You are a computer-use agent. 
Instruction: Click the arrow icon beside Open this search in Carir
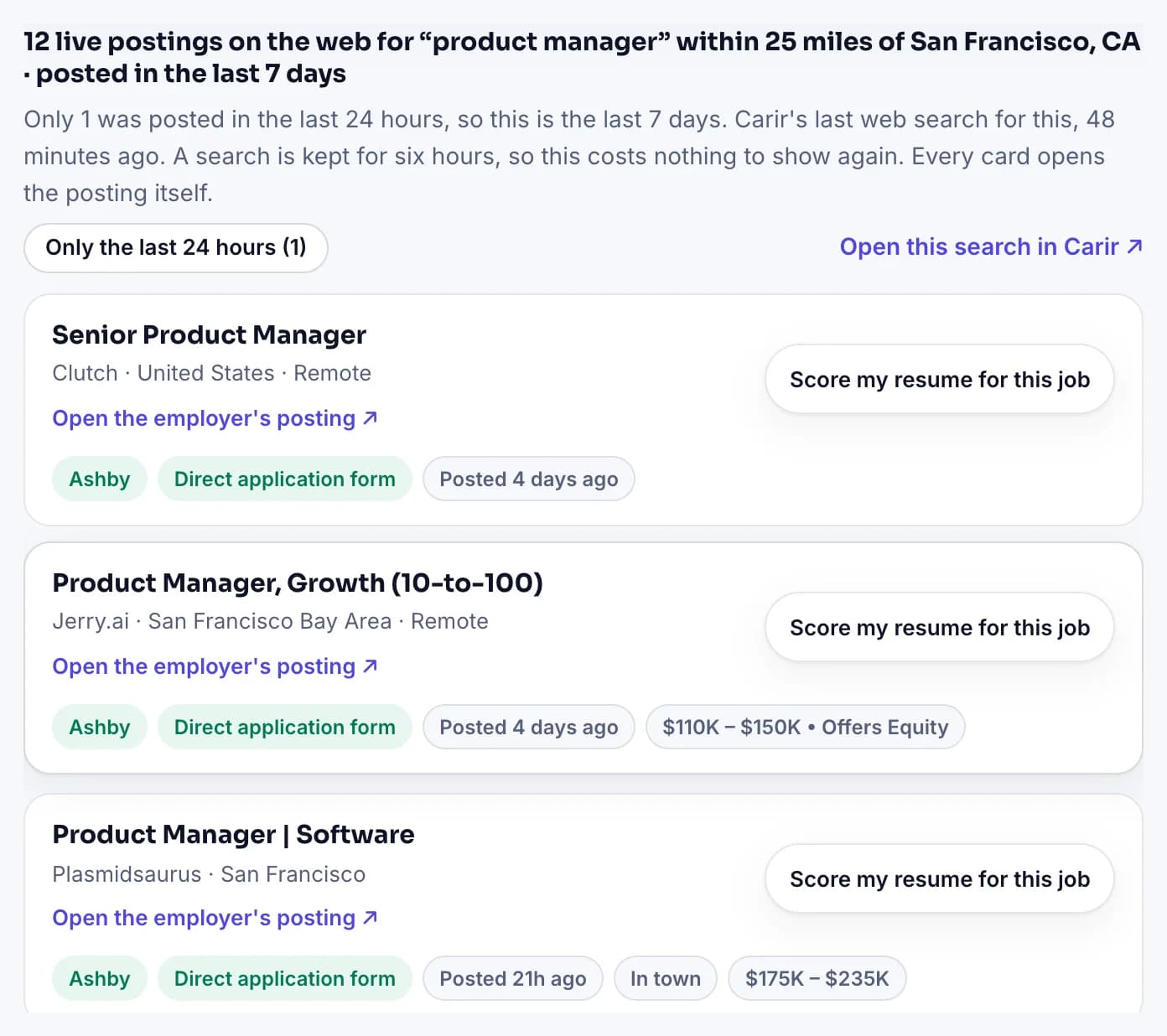click(1134, 246)
